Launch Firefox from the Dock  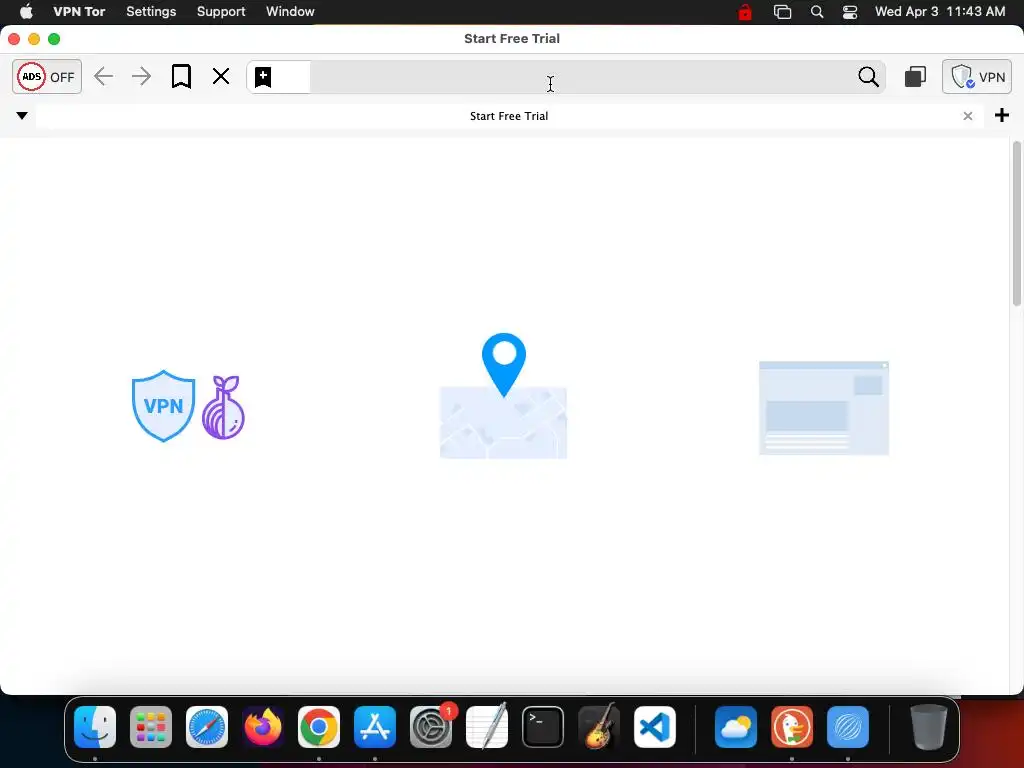[x=263, y=727]
